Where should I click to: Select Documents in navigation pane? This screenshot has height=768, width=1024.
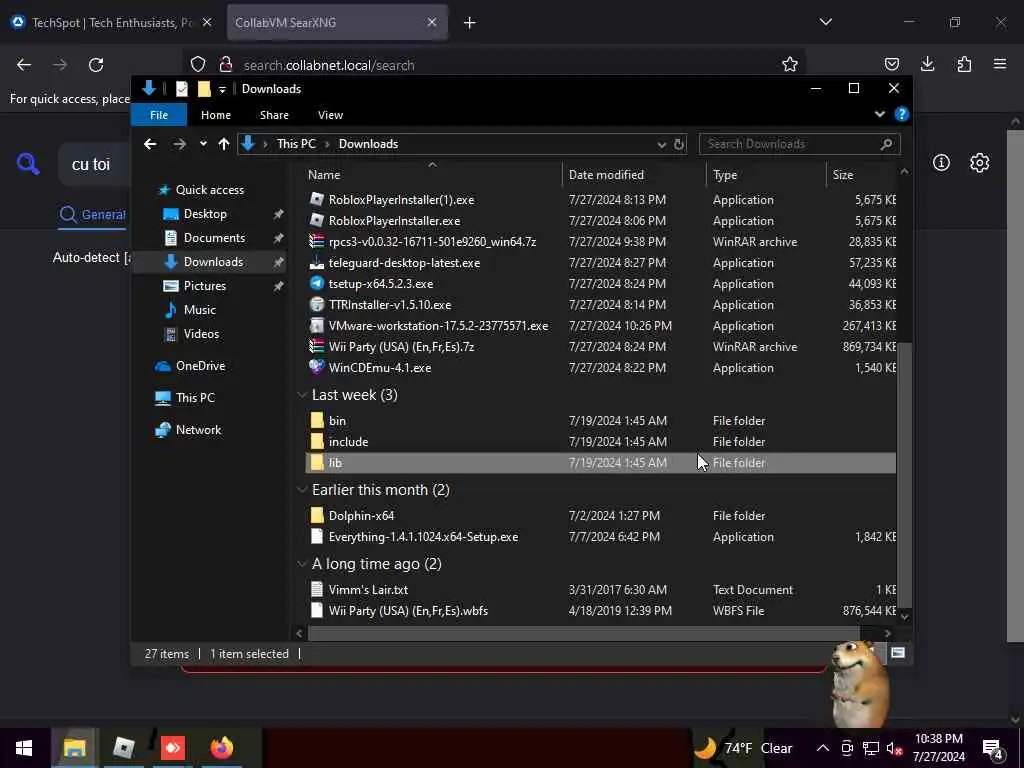click(x=214, y=238)
